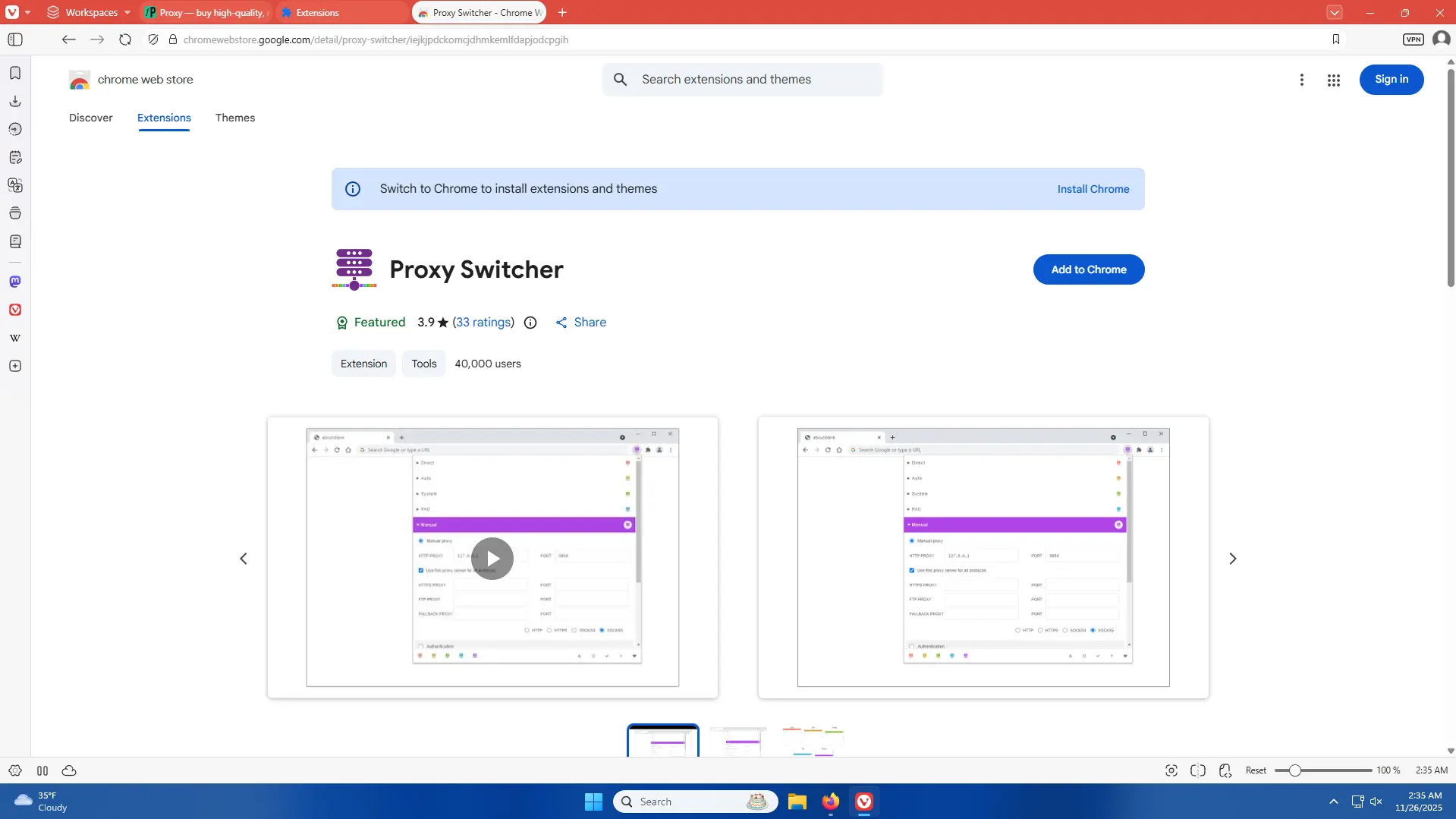The height and width of the screenshot is (819, 1456).
Task: Click the address bar URL
Action: point(376,39)
